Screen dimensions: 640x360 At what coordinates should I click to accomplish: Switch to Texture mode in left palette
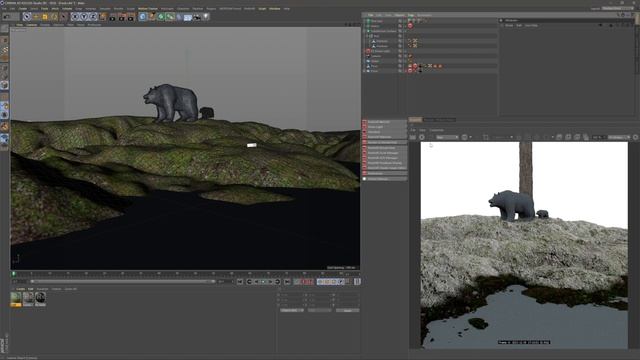pos(4,50)
